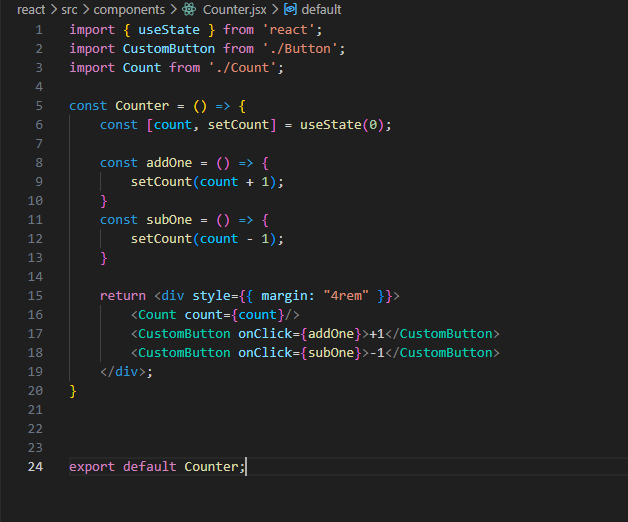This screenshot has width=628, height=522.
Task: Click 'onClick={subOne}' attribute on line 18
Action: [x=300, y=353]
